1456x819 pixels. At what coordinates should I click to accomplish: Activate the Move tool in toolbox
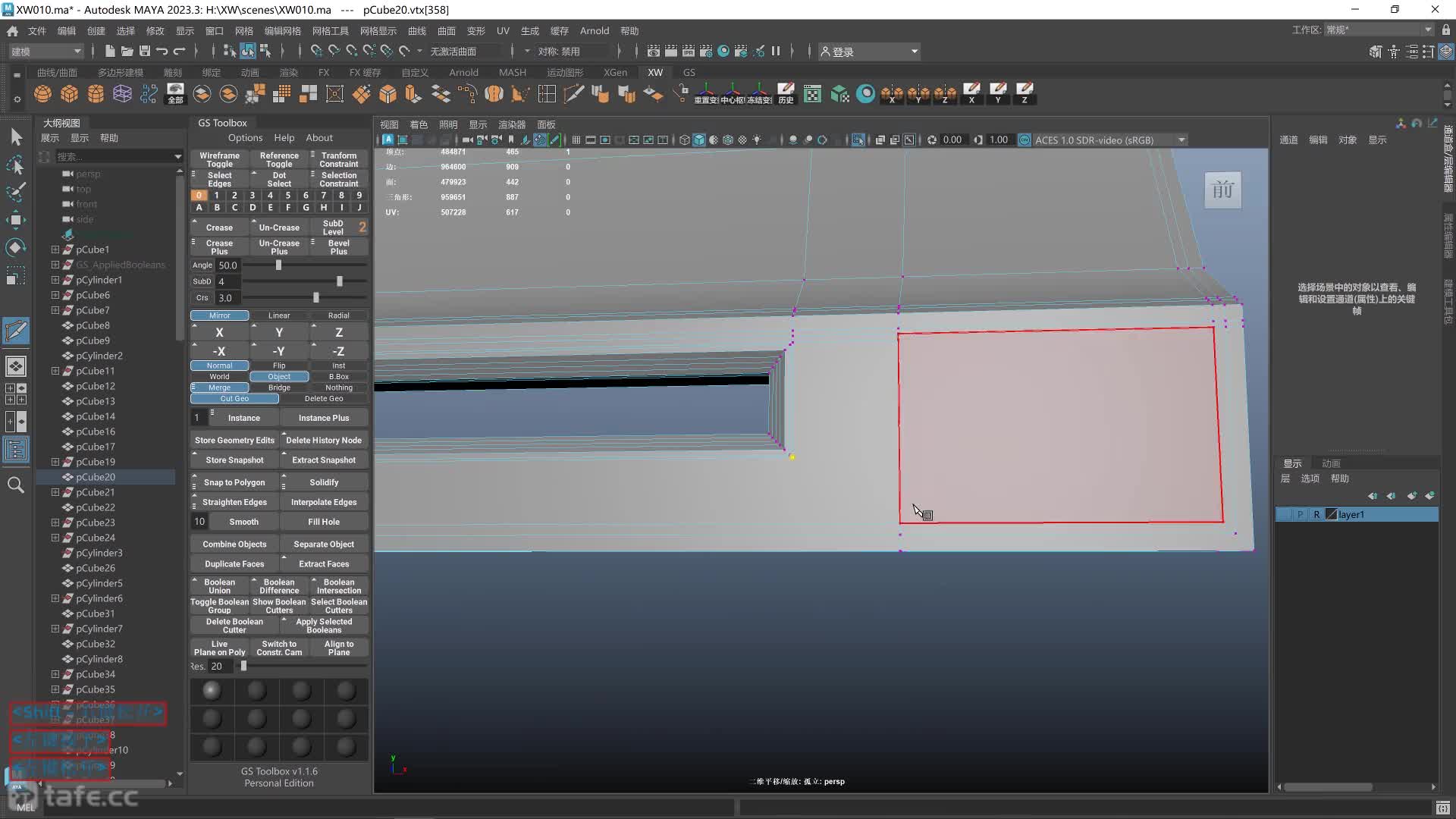pos(16,220)
